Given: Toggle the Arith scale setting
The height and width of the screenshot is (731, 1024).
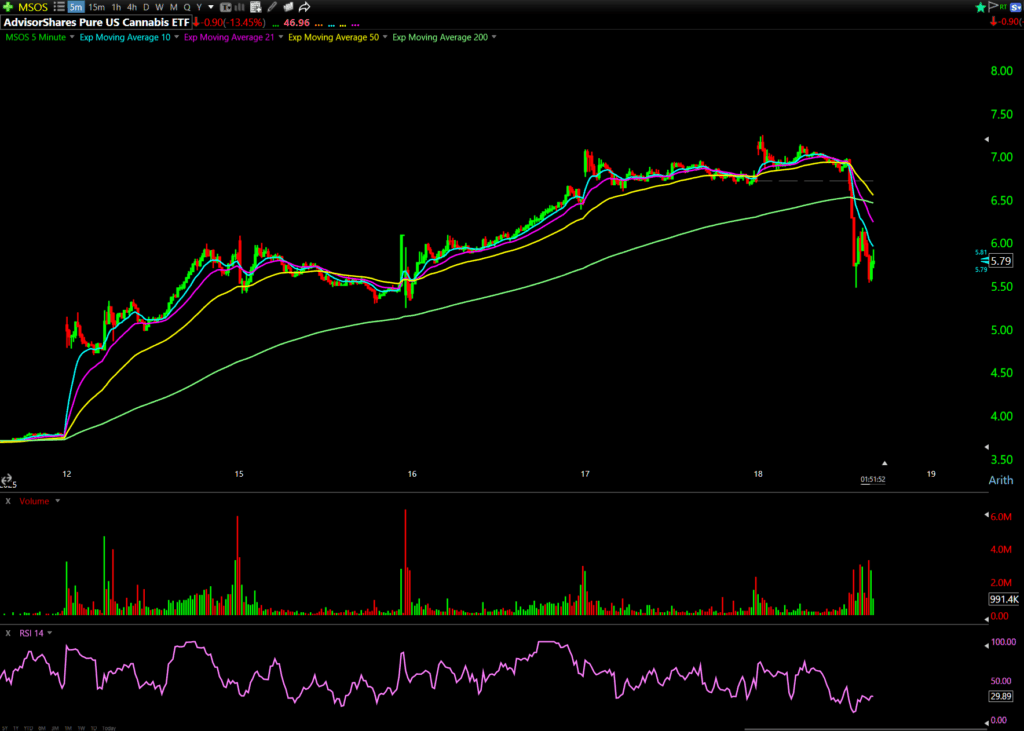Looking at the screenshot, I should pos(1000,480).
